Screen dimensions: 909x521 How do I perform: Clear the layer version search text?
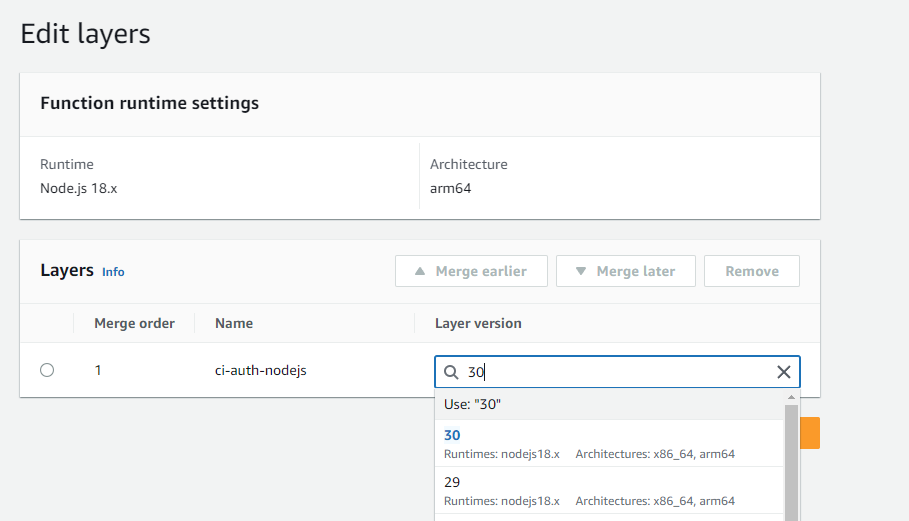click(784, 373)
